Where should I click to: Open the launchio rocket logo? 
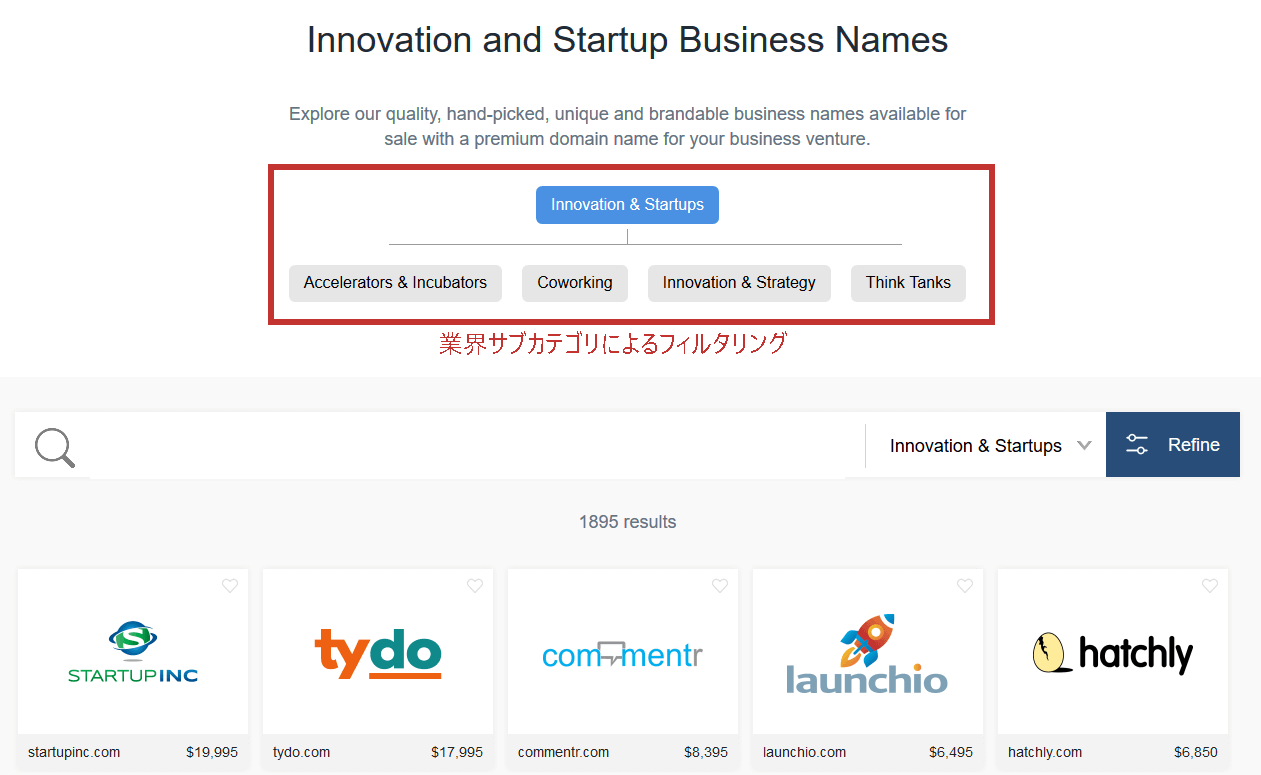(867, 655)
